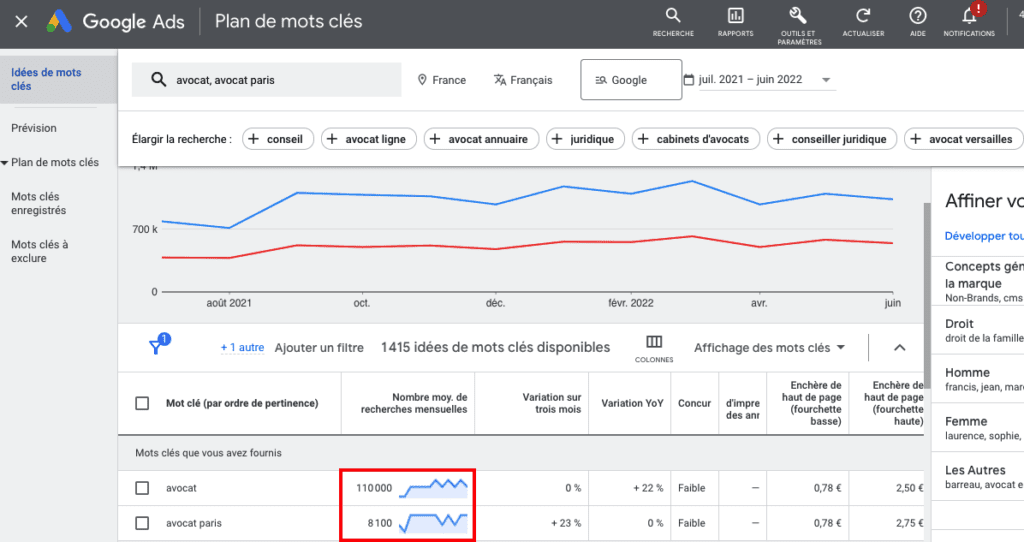Click the Actualiser refresh icon
This screenshot has width=1024, height=542.
click(x=862, y=16)
